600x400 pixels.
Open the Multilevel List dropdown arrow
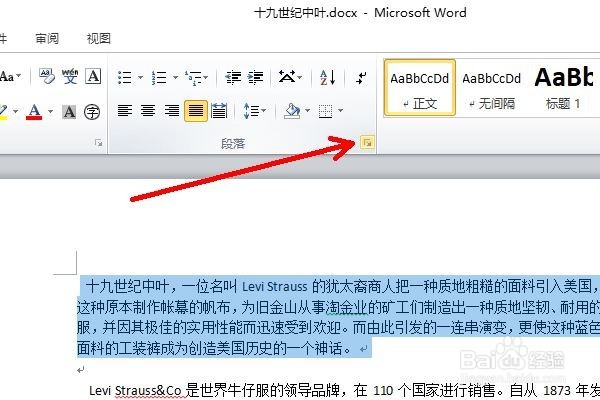pos(205,78)
